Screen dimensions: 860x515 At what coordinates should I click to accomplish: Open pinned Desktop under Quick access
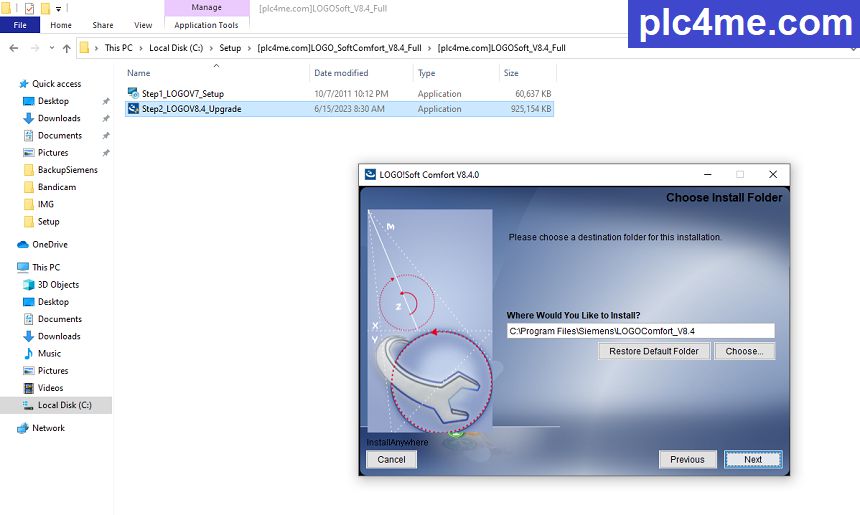click(53, 101)
